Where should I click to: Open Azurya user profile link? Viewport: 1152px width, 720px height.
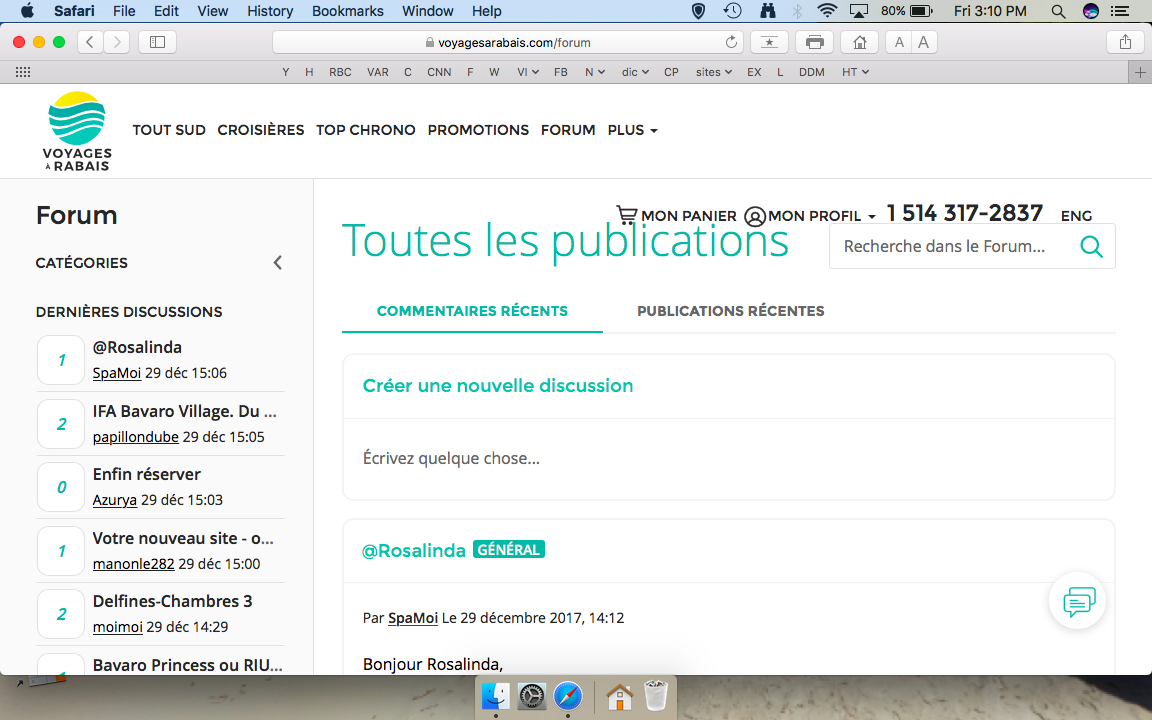click(115, 500)
